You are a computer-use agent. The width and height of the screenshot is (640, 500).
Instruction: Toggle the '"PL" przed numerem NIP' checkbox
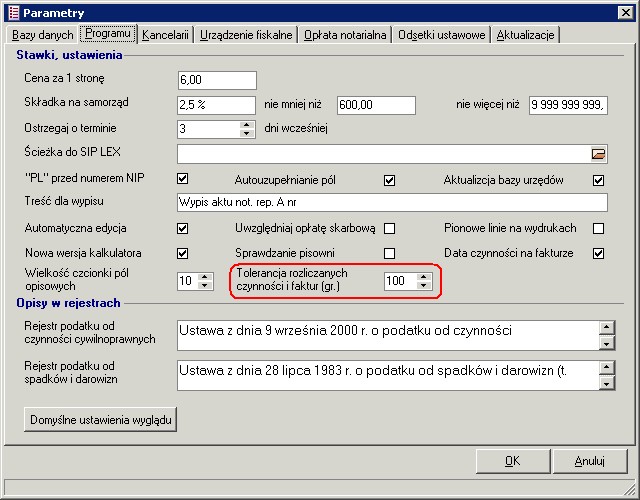(183, 180)
